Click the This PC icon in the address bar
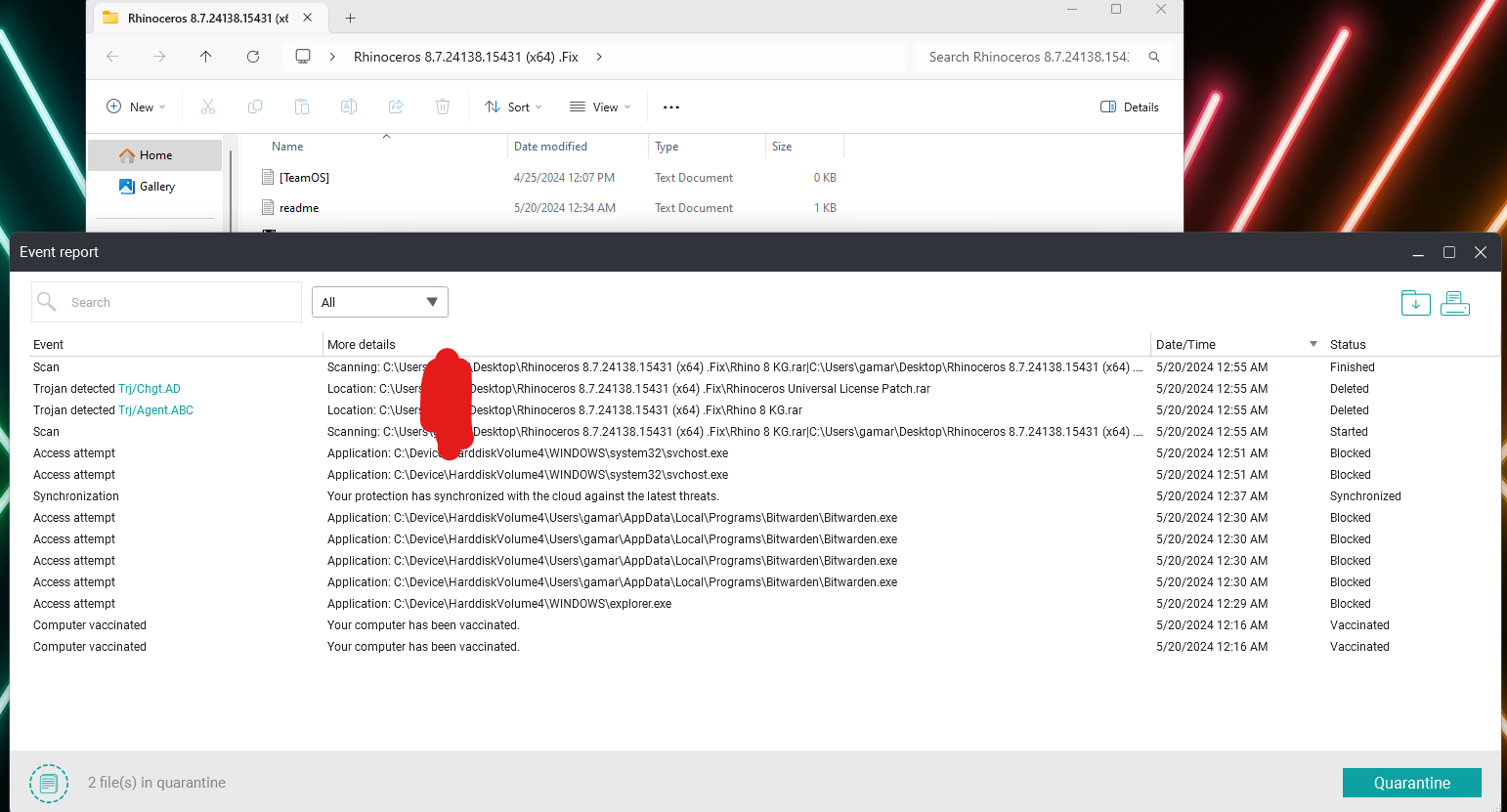This screenshot has width=1507, height=812. (303, 57)
